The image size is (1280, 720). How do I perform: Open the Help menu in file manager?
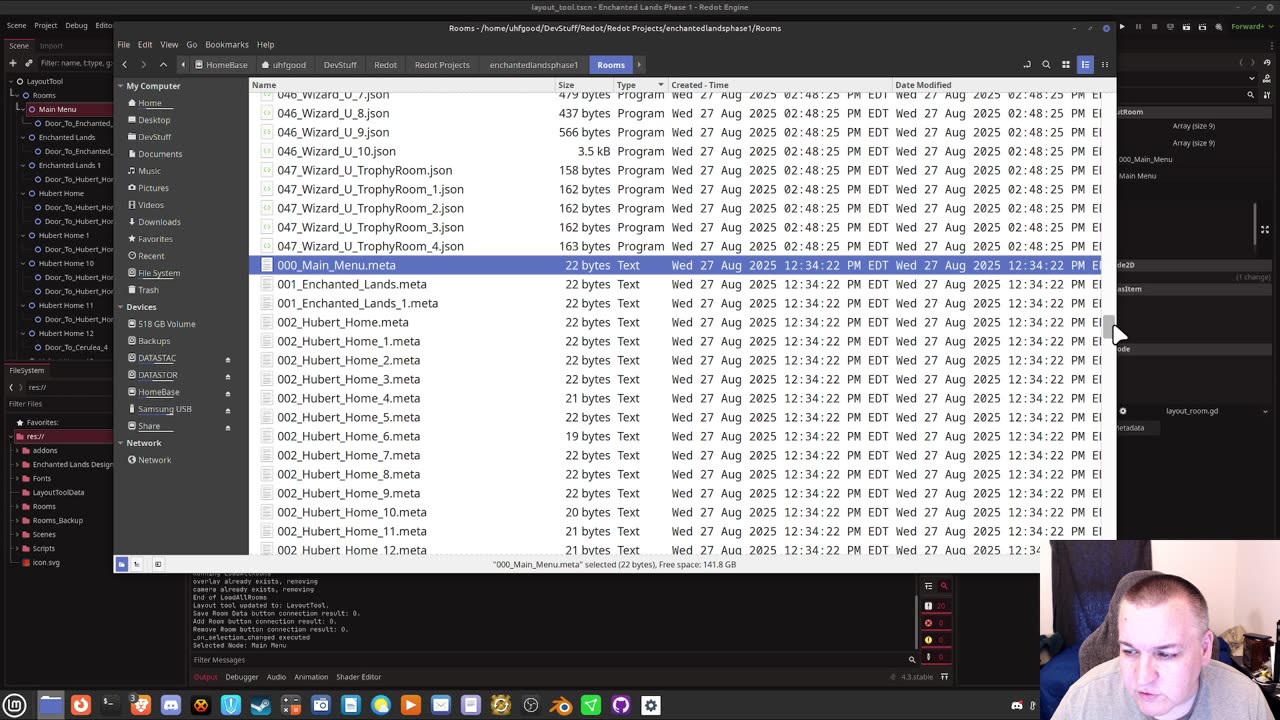pos(265,44)
